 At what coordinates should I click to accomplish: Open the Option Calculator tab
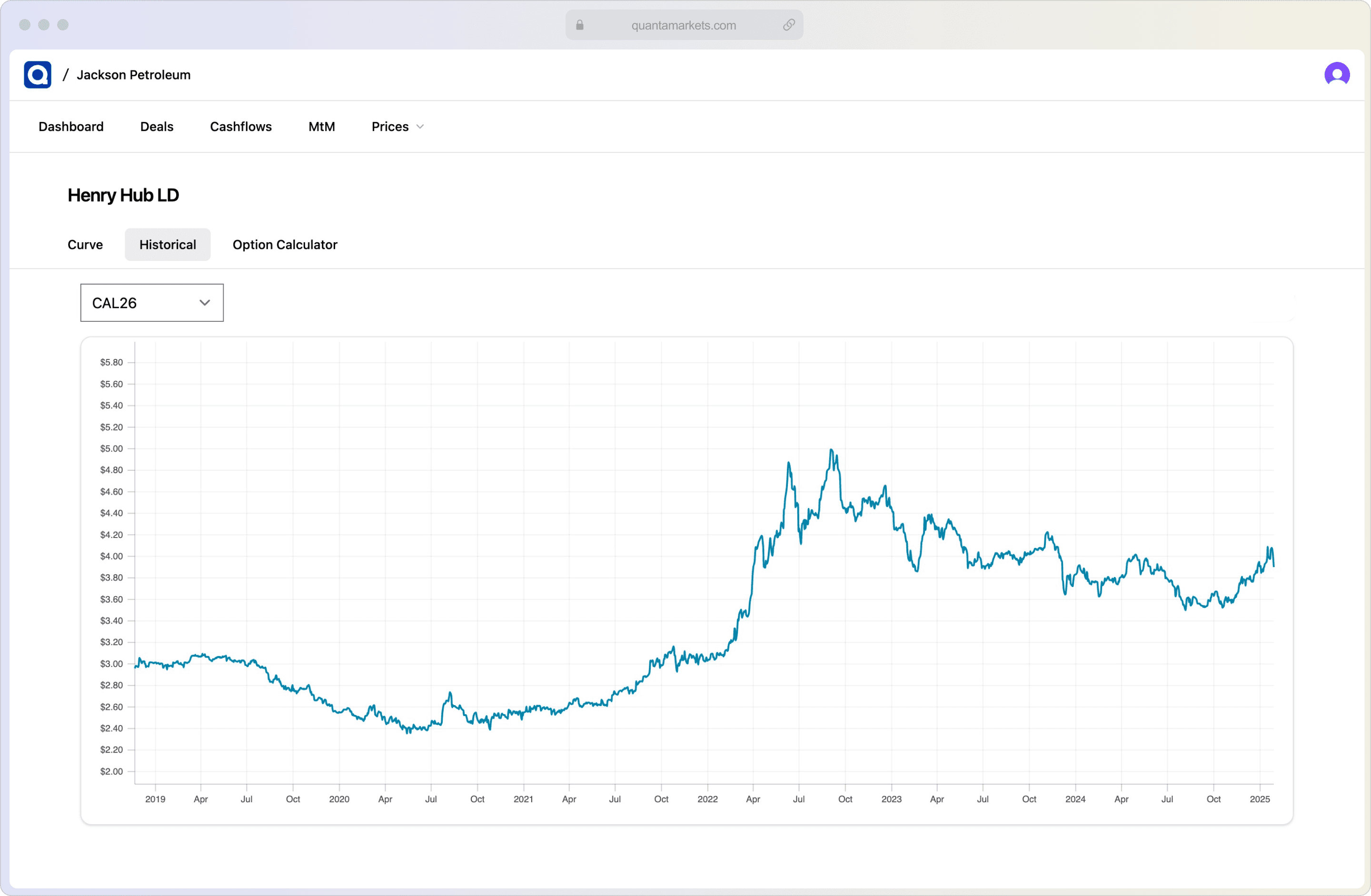click(x=285, y=245)
